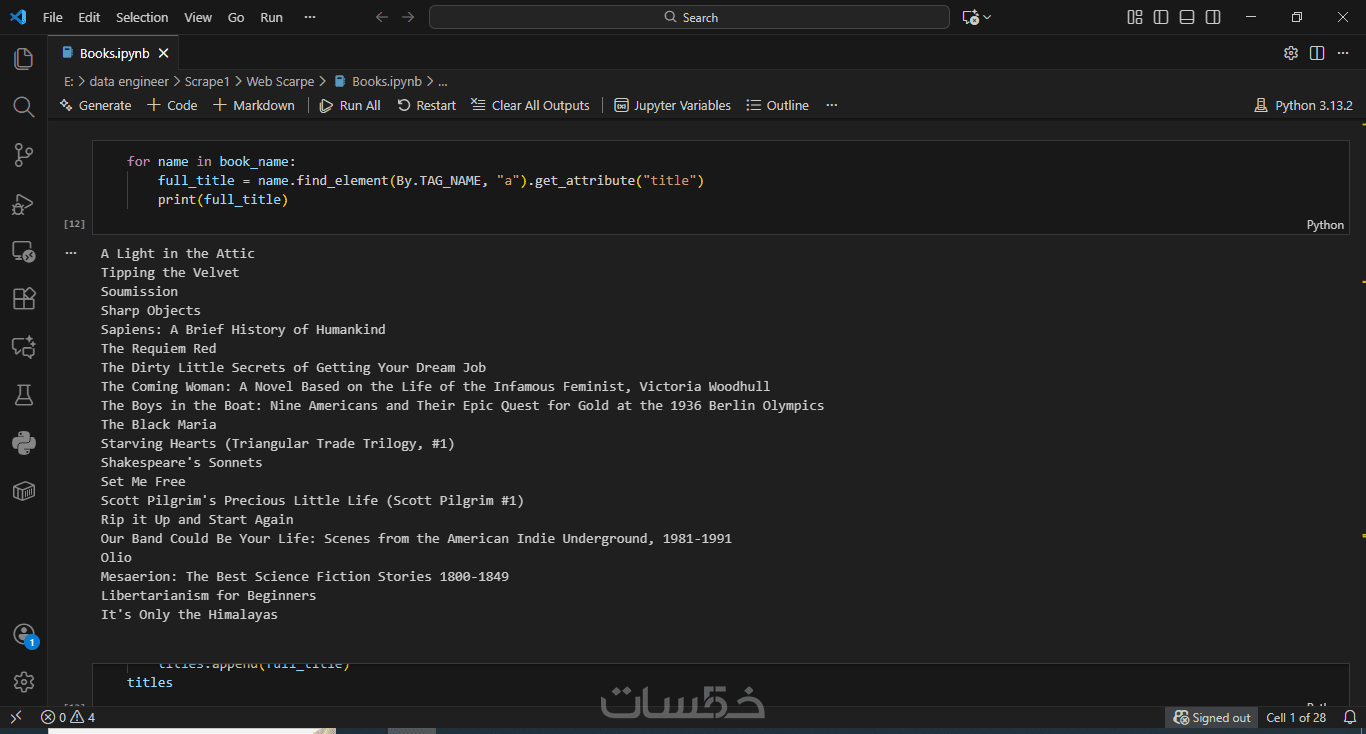Open Extensions view

[23, 299]
